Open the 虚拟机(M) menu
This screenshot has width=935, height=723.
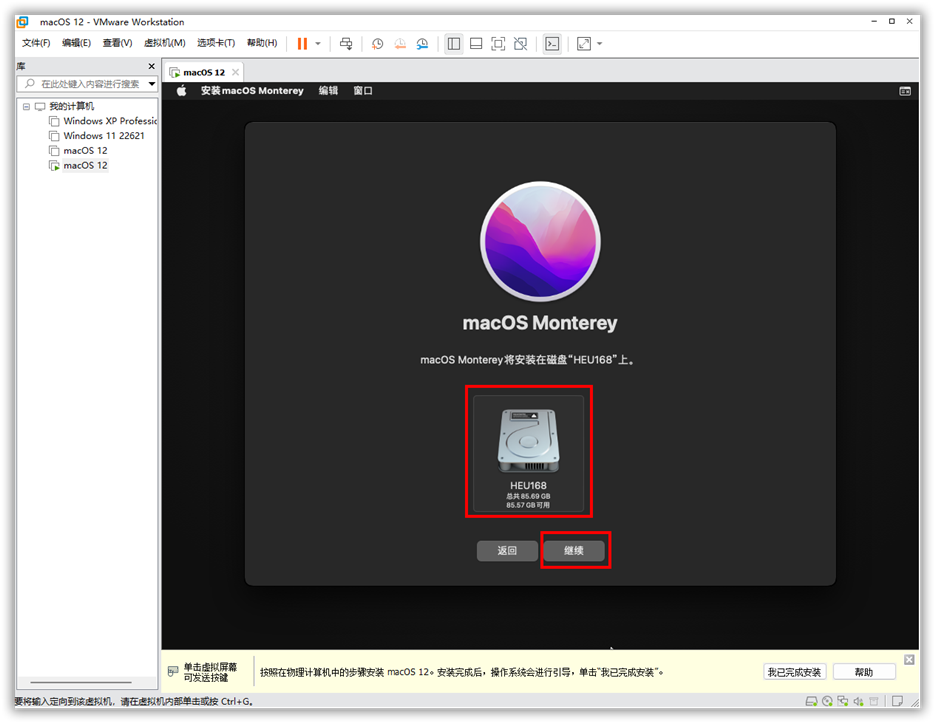(x=165, y=43)
